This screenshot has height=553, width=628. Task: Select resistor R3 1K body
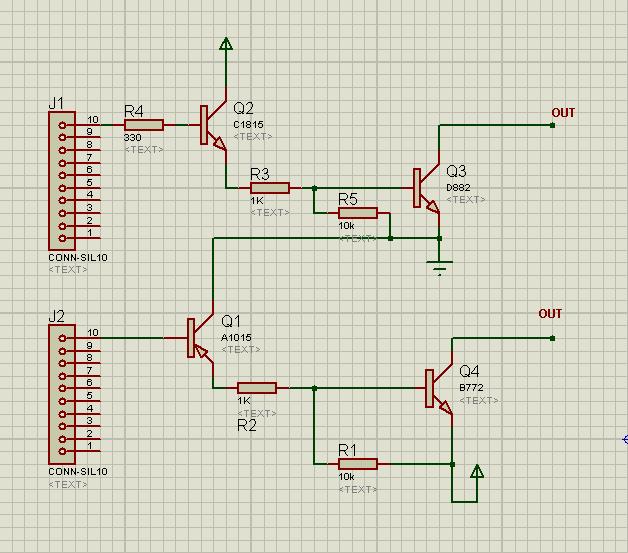click(x=270, y=188)
